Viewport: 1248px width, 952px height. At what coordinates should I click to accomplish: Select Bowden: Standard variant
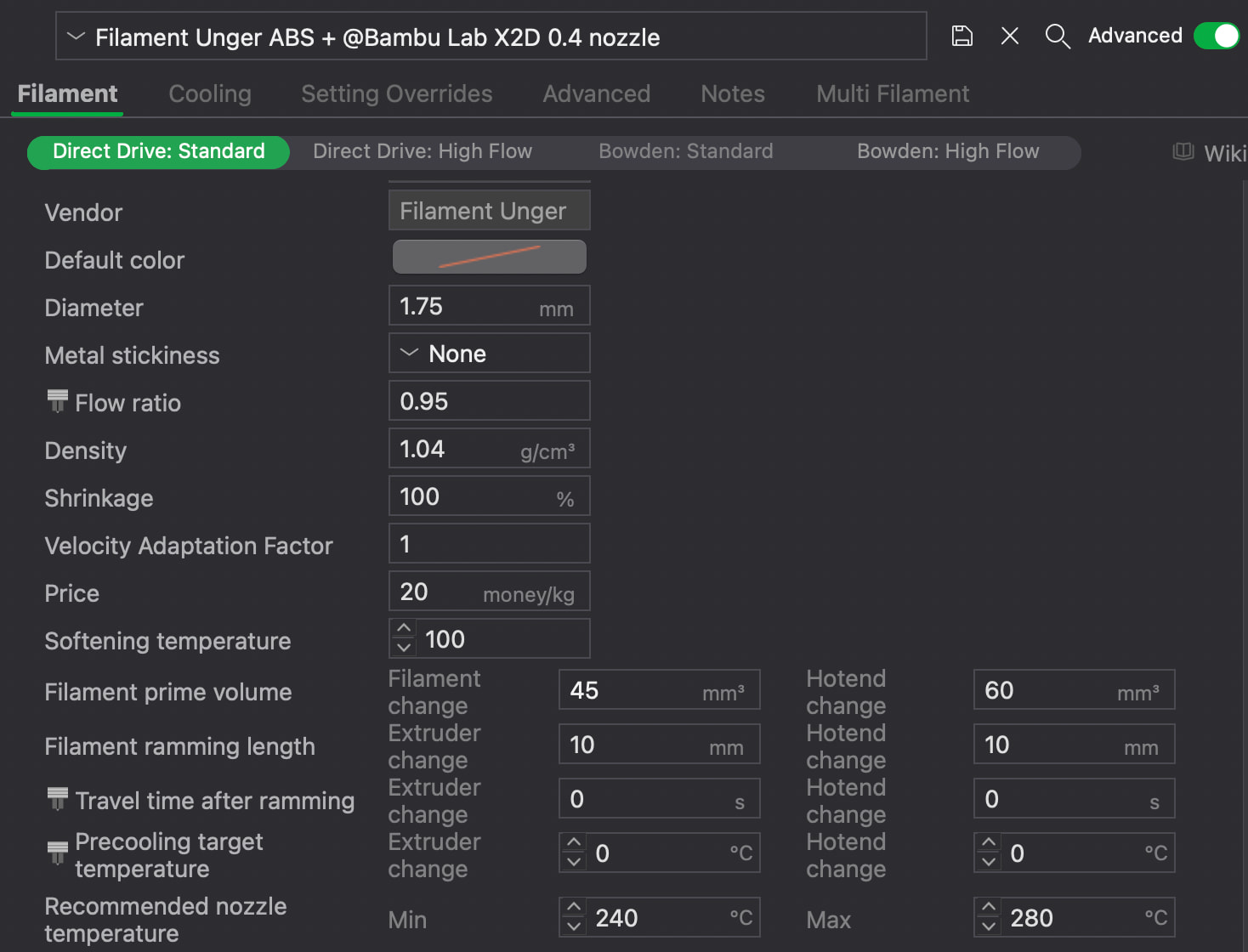point(686,151)
